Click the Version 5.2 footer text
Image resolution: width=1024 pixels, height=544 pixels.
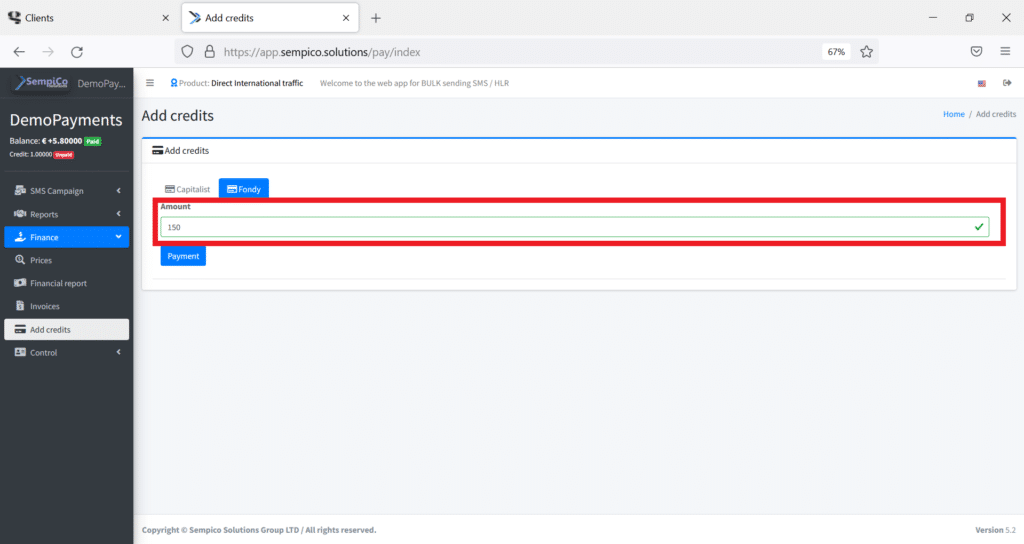(995, 530)
